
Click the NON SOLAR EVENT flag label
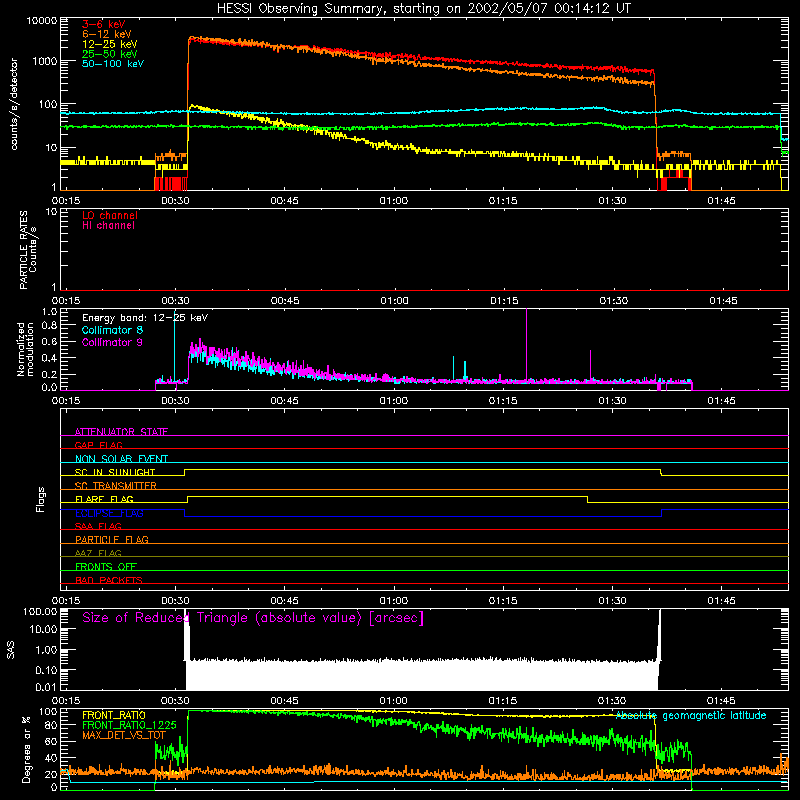coord(121,459)
